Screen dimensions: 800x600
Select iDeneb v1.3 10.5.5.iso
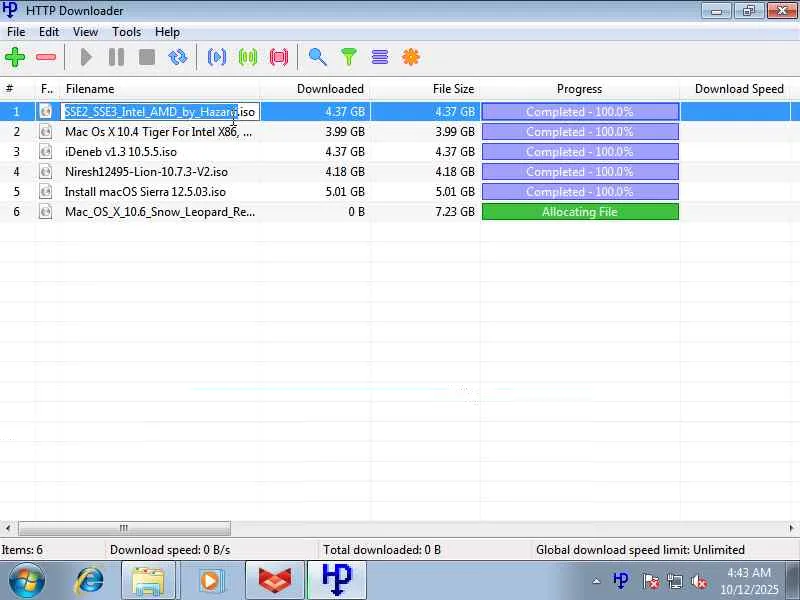coord(120,152)
